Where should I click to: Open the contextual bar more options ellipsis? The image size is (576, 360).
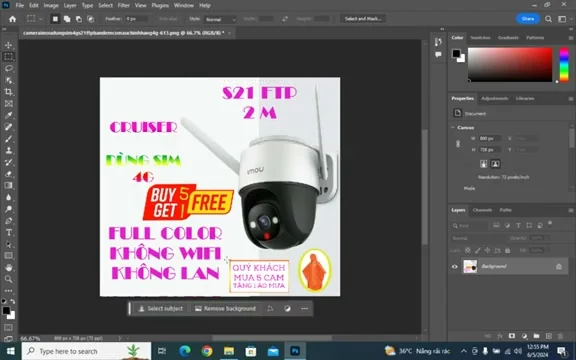point(305,309)
